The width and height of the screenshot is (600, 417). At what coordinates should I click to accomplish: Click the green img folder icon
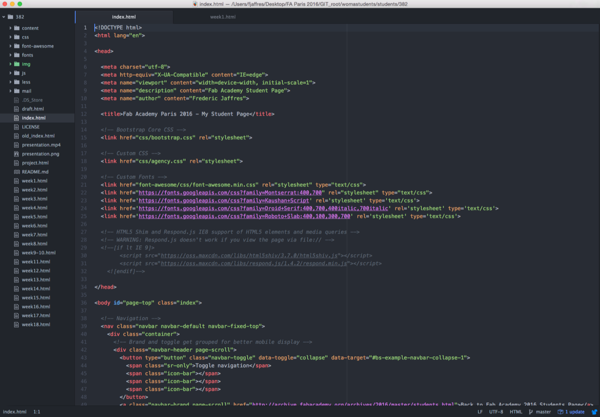(17, 64)
